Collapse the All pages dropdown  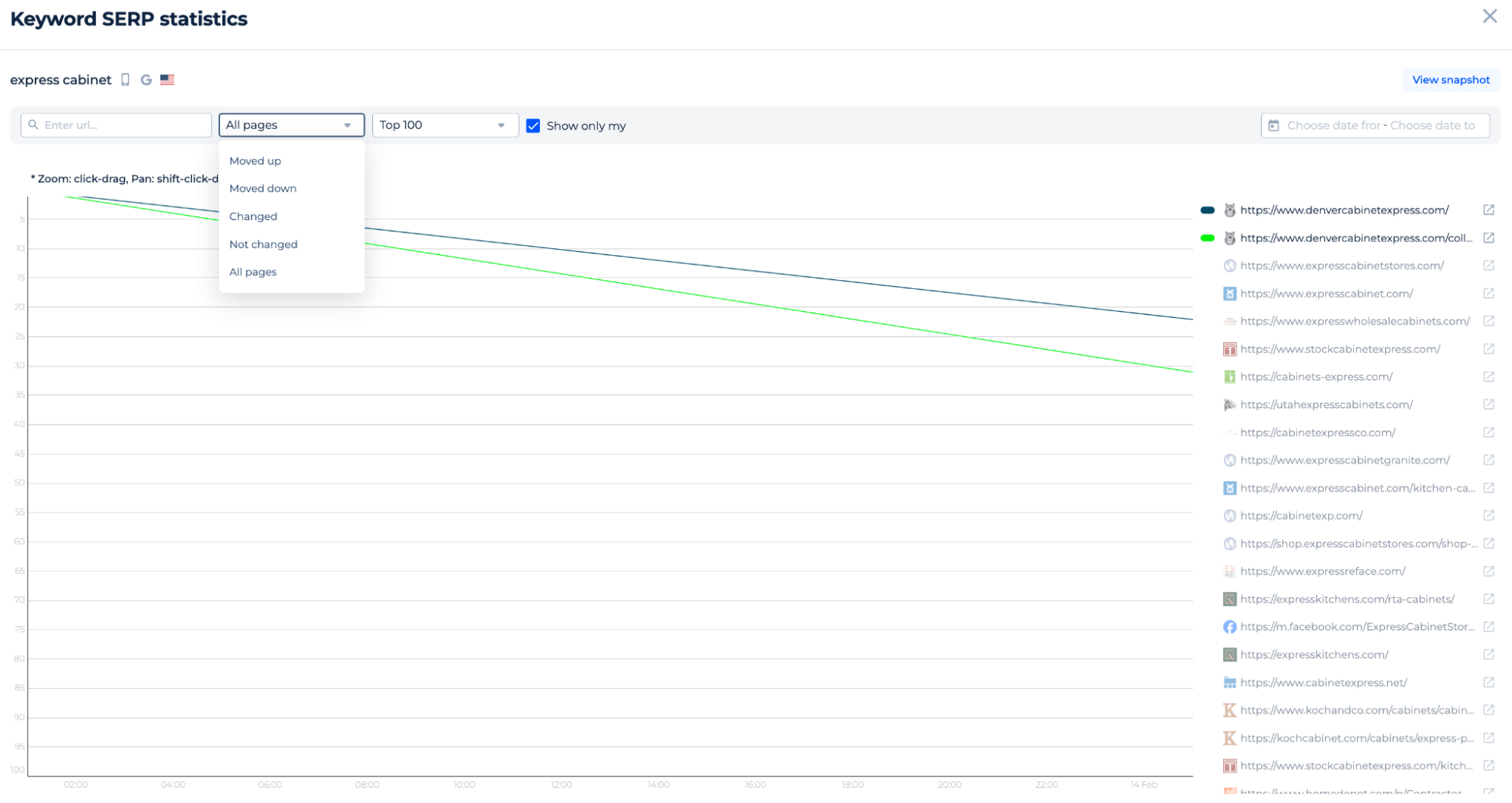coord(291,125)
